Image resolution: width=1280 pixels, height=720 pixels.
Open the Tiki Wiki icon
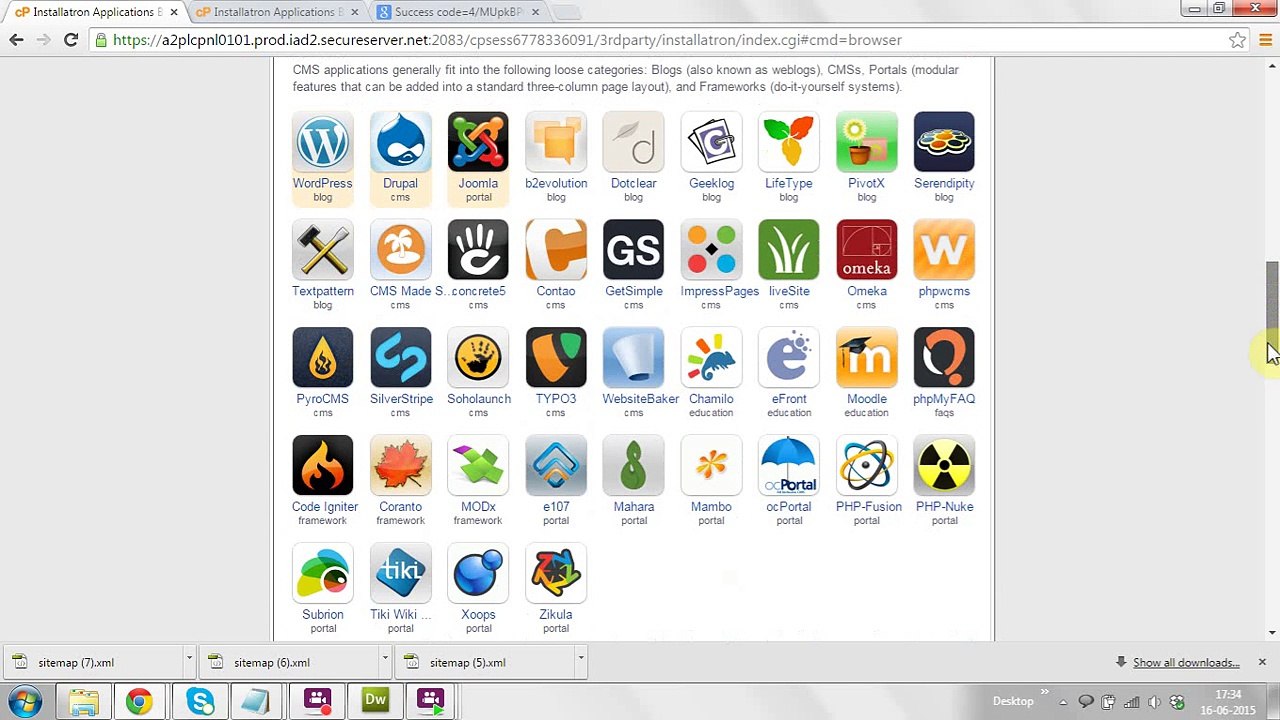pyautogui.click(x=400, y=574)
